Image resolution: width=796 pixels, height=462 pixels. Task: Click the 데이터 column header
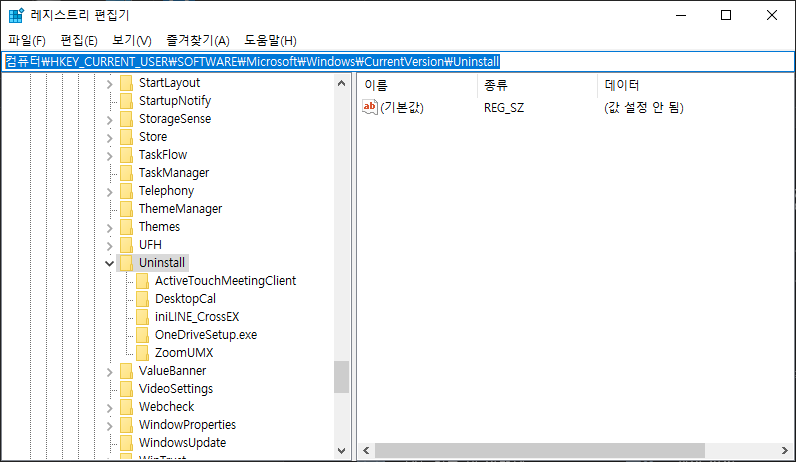[x=622, y=85]
